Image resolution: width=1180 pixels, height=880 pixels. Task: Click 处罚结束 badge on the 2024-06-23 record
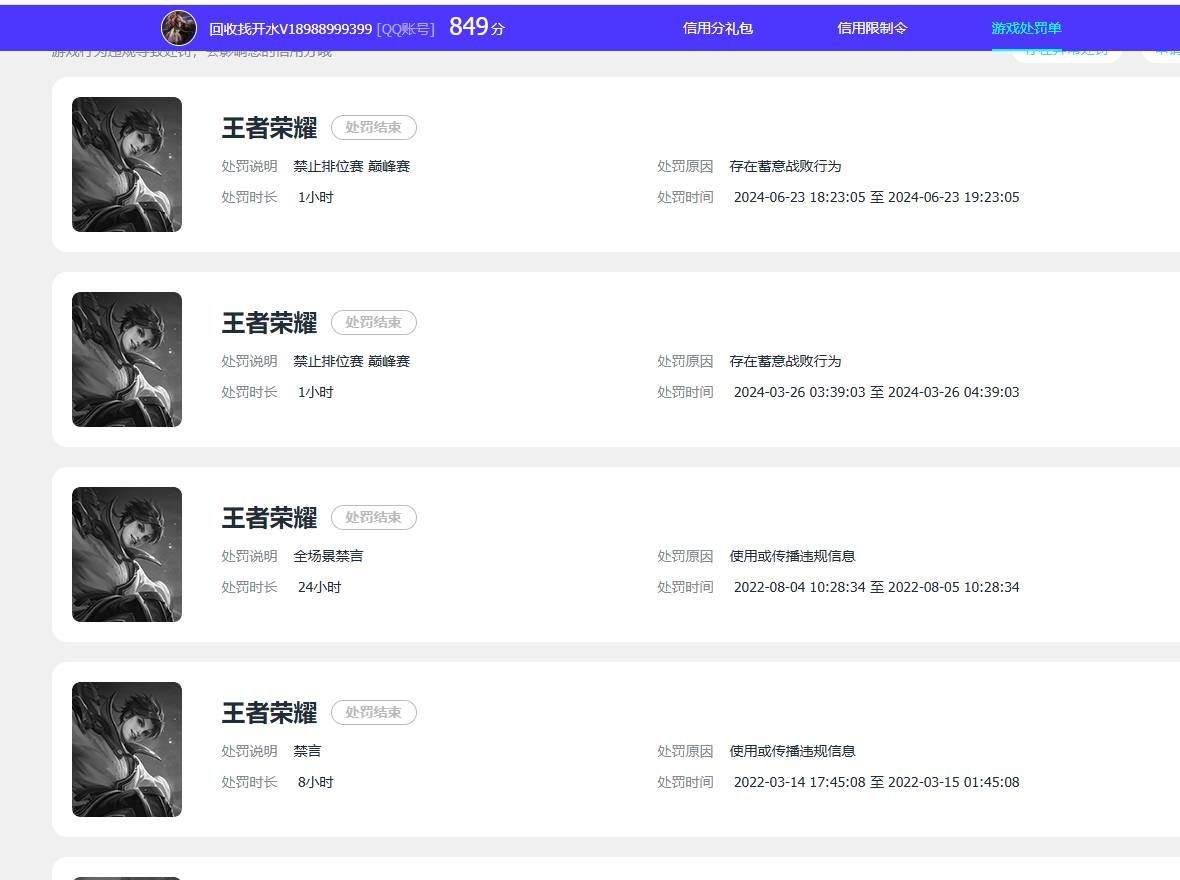pyautogui.click(x=373, y=127)
